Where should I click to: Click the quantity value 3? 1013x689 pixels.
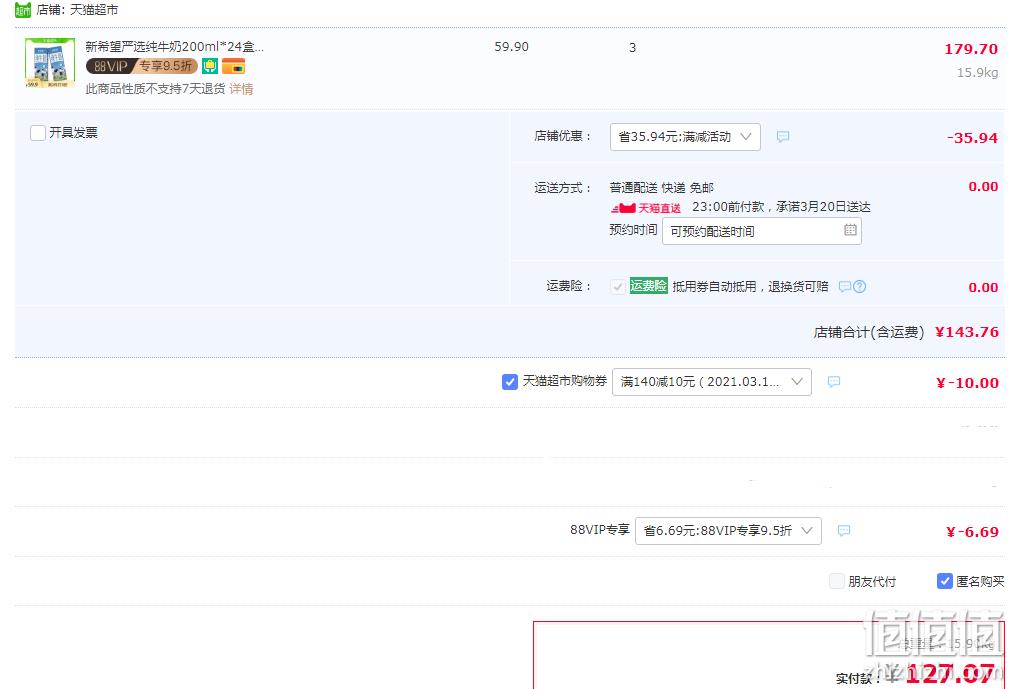tap(632, 47)
